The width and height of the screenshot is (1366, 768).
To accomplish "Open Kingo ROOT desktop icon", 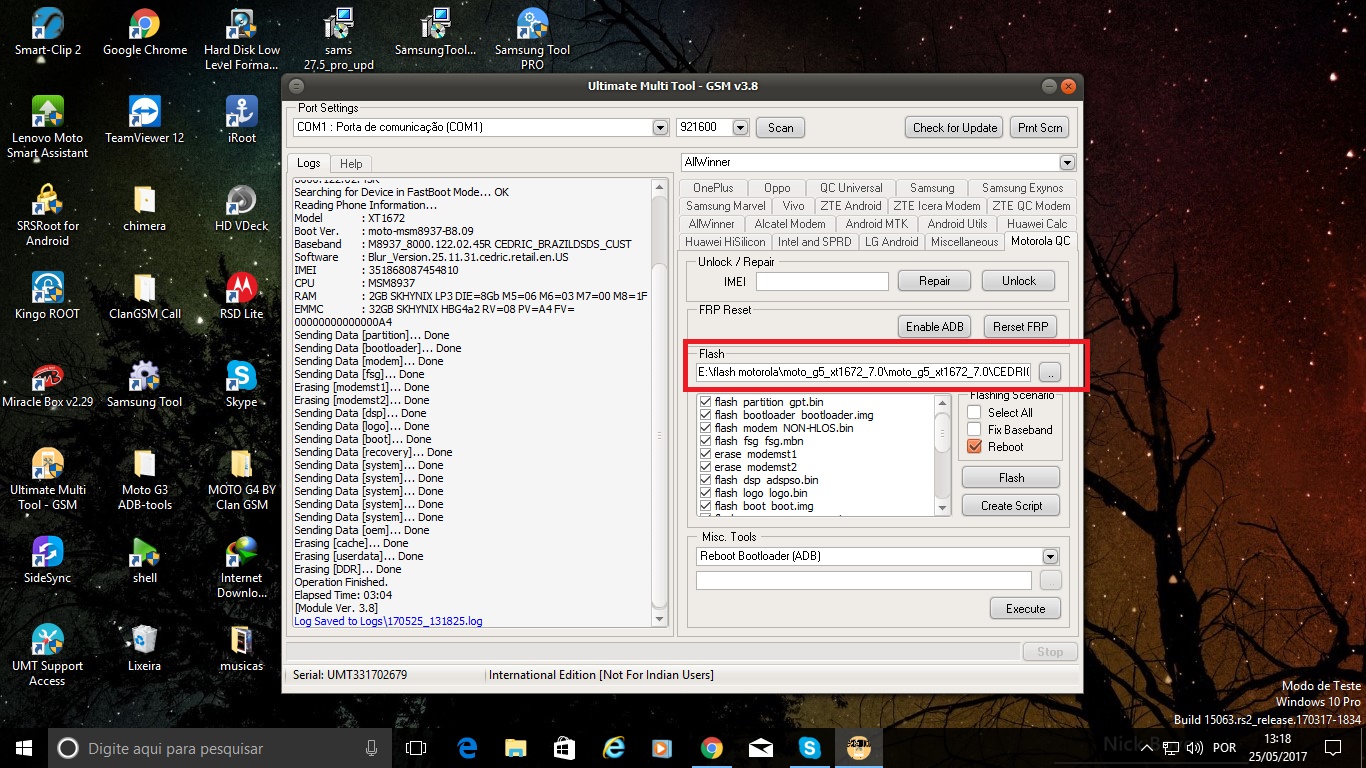I will [47, 296].
